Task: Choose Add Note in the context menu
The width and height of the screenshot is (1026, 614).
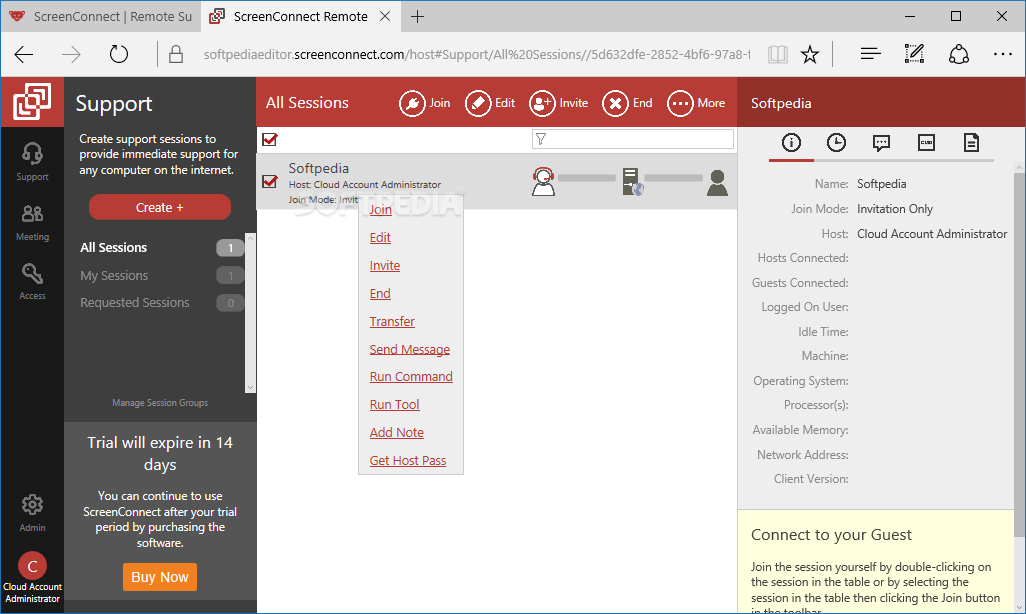Action: click(x=397, y=433)
